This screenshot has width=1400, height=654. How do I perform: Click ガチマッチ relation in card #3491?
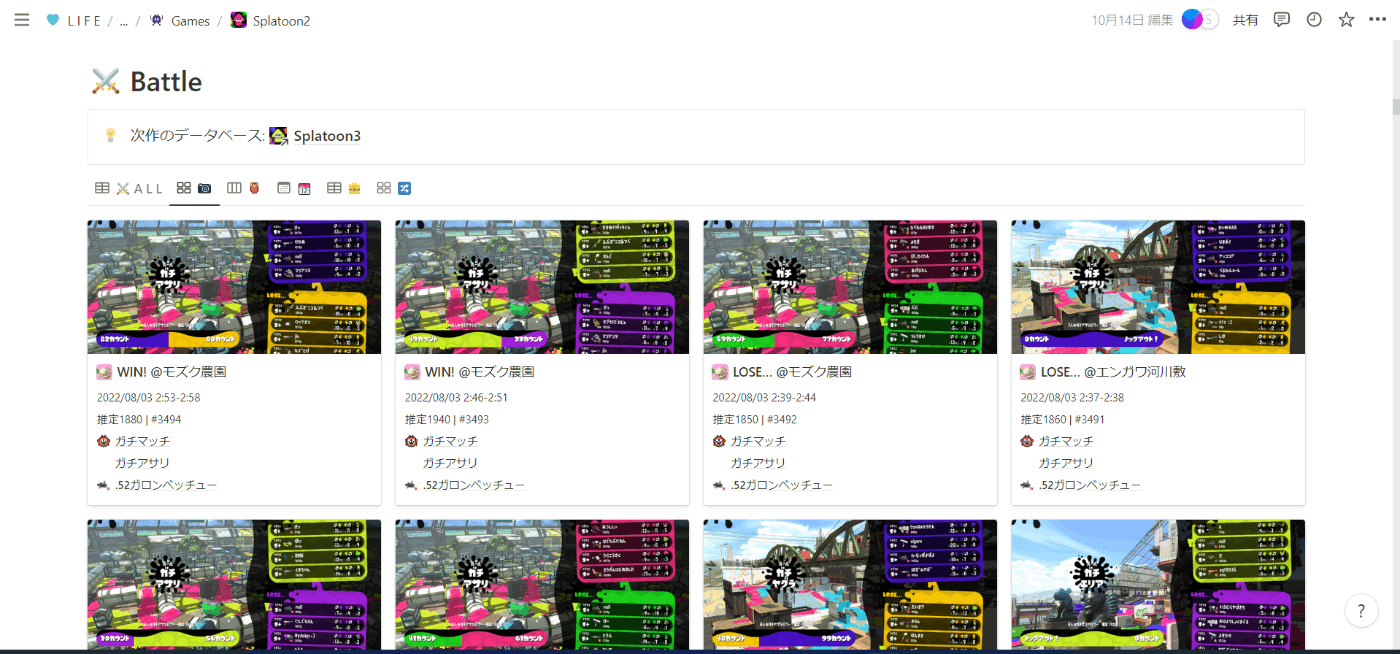coord(1066,441)
